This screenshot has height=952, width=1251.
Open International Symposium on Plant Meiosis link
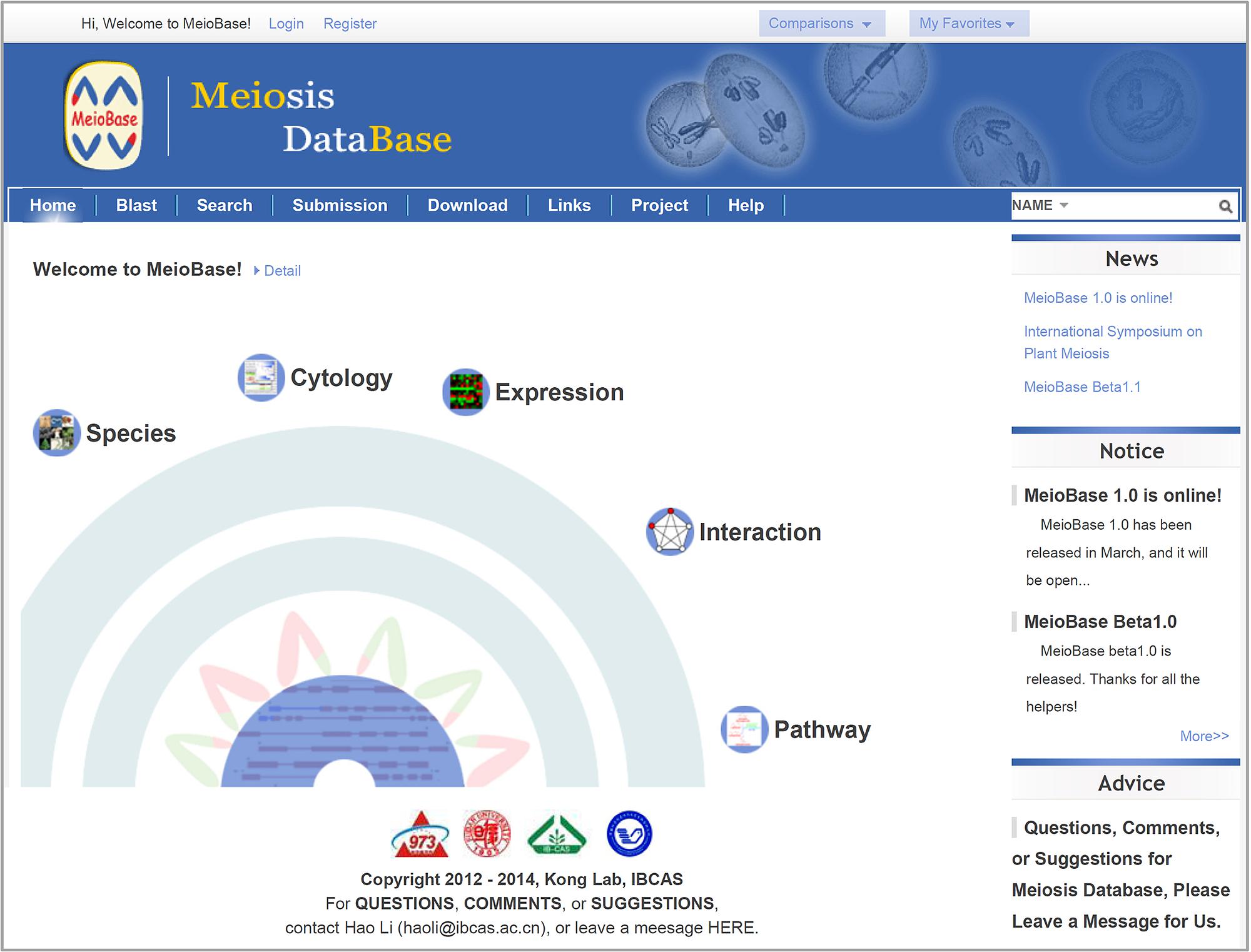[x=1113, y=342]
